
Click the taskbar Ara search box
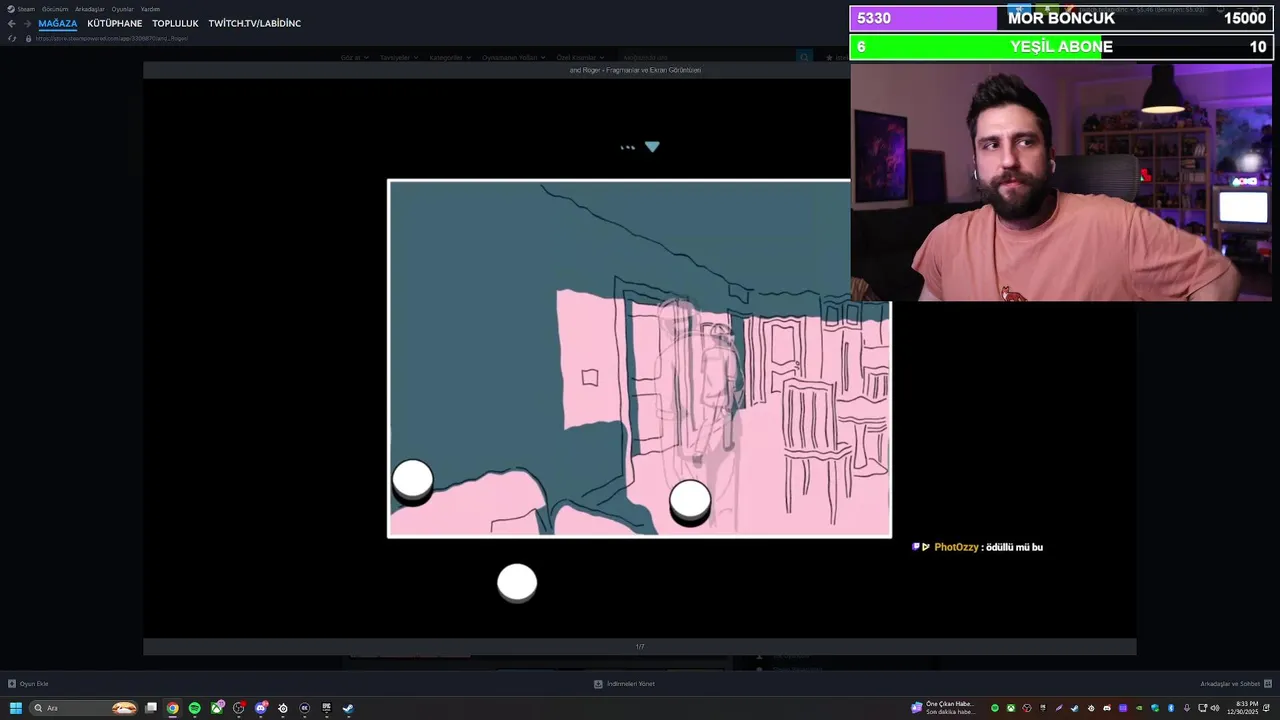[84, 708]
